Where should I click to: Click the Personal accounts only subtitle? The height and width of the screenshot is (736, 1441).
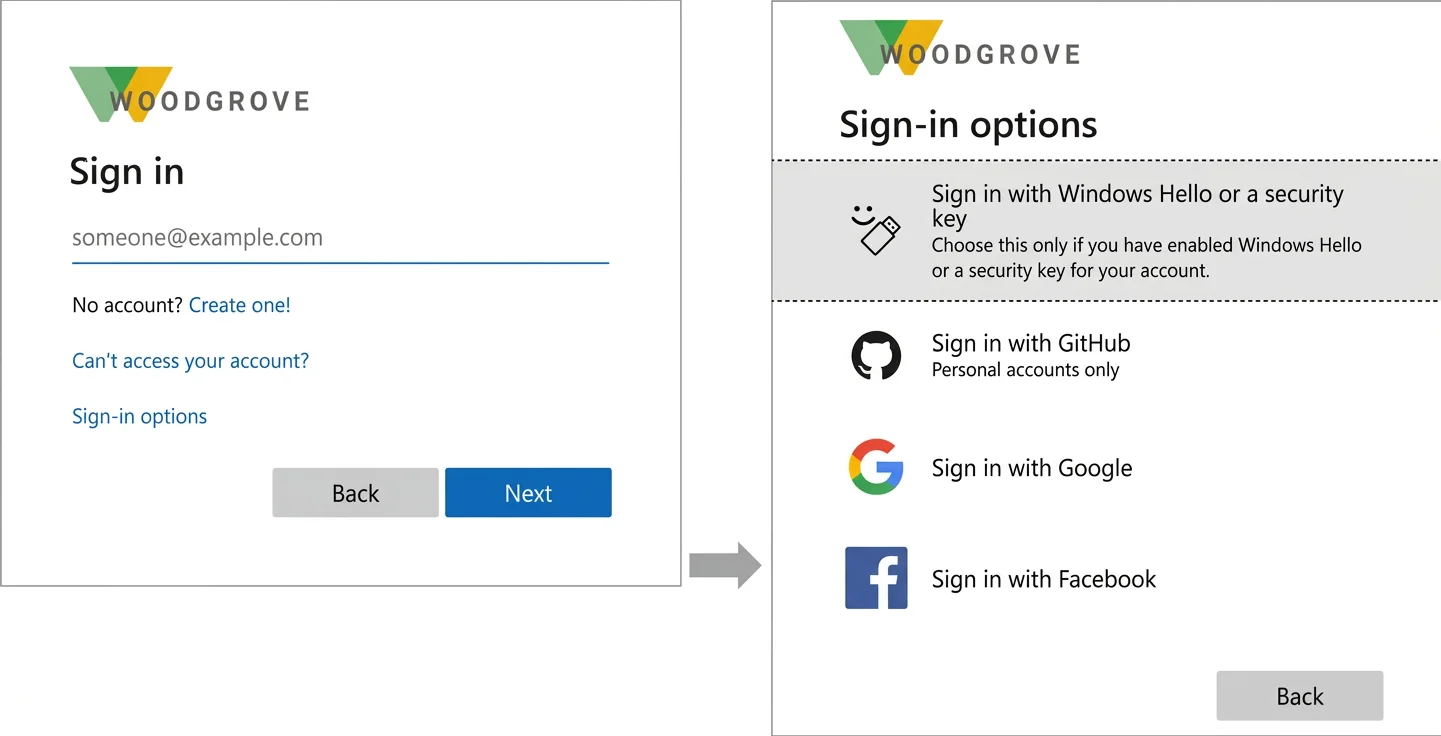tap(1025, 370)
